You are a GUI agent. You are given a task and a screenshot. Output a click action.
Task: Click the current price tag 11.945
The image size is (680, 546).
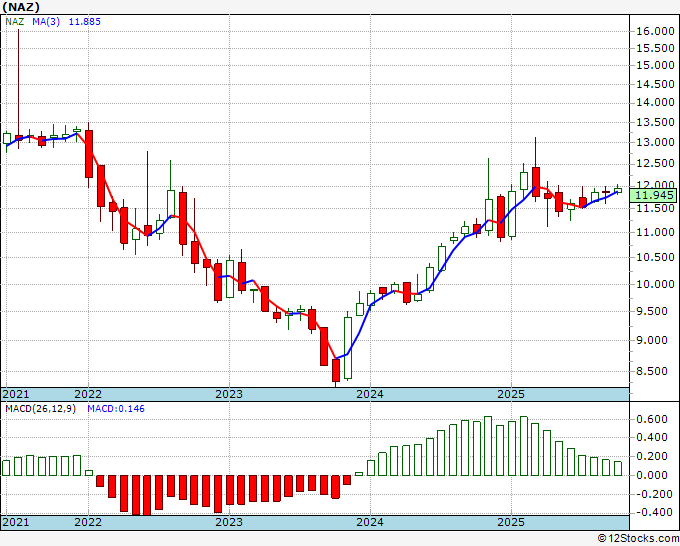click(653, 195)
